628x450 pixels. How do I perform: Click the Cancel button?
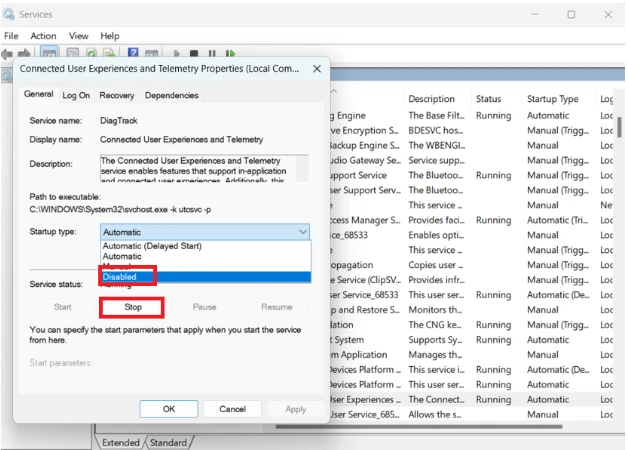pyautogui.click(x=232, y=409)
